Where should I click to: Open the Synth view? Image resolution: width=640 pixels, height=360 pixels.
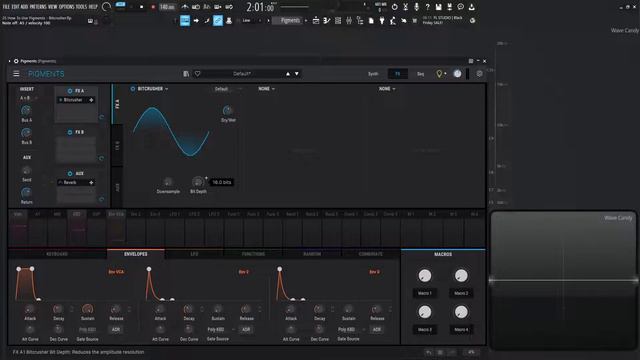pyautogui.click(x=373, y=74)
